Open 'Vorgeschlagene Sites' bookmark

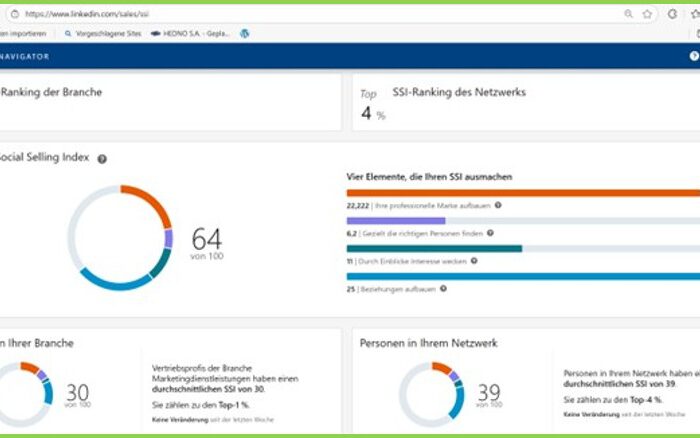[104, 33]
